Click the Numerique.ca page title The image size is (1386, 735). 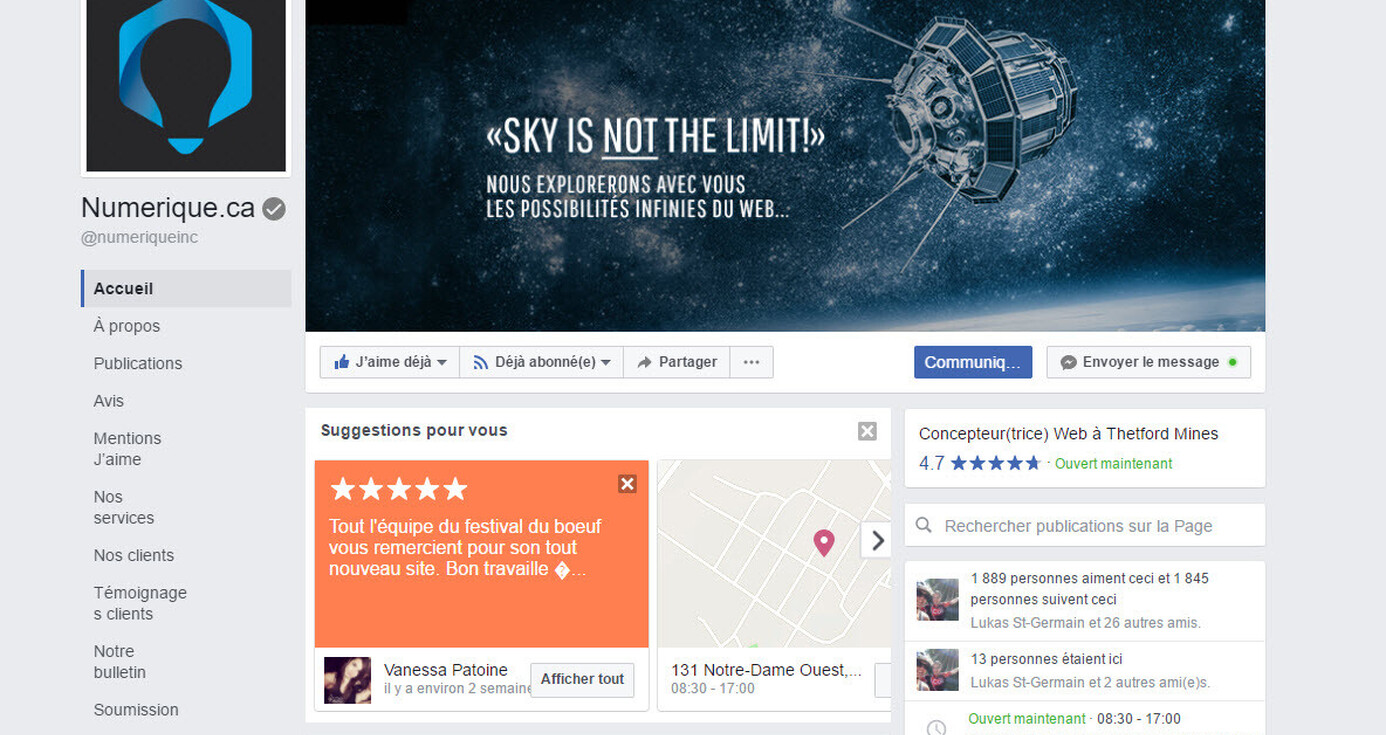point(168,208)
